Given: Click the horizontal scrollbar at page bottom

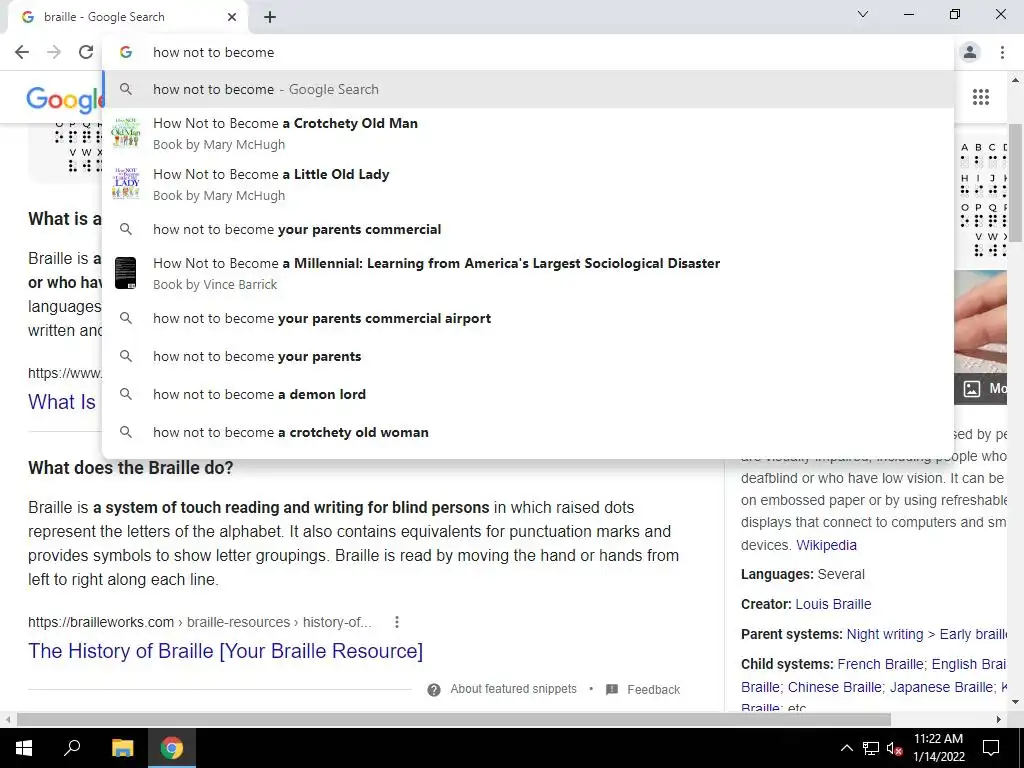Looking at the screenshot, I should 454,719.
